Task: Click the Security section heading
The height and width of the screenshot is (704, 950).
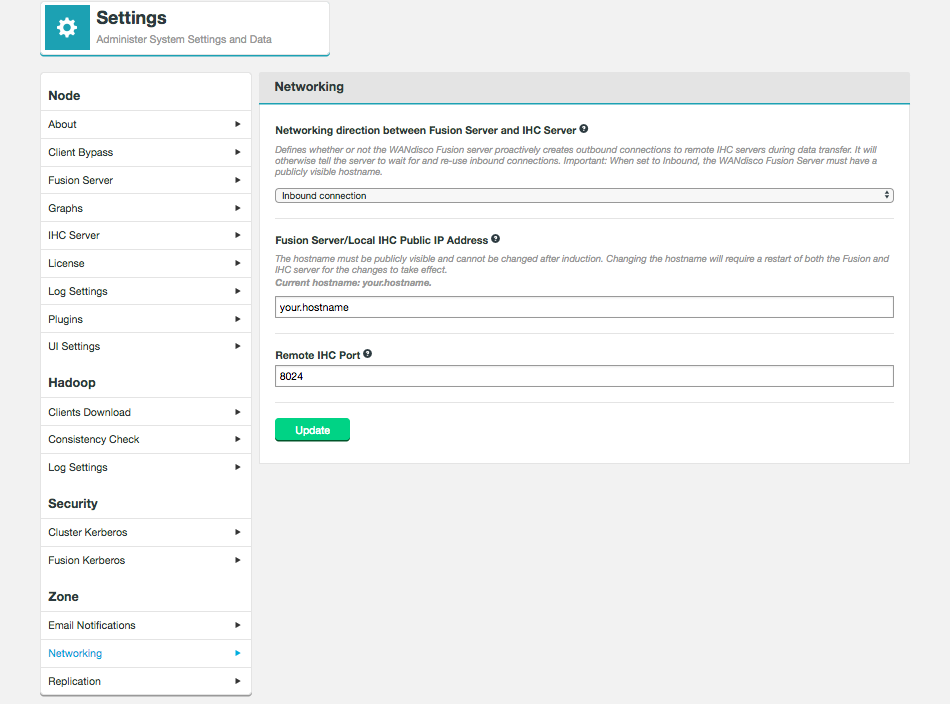Action: 73,503
